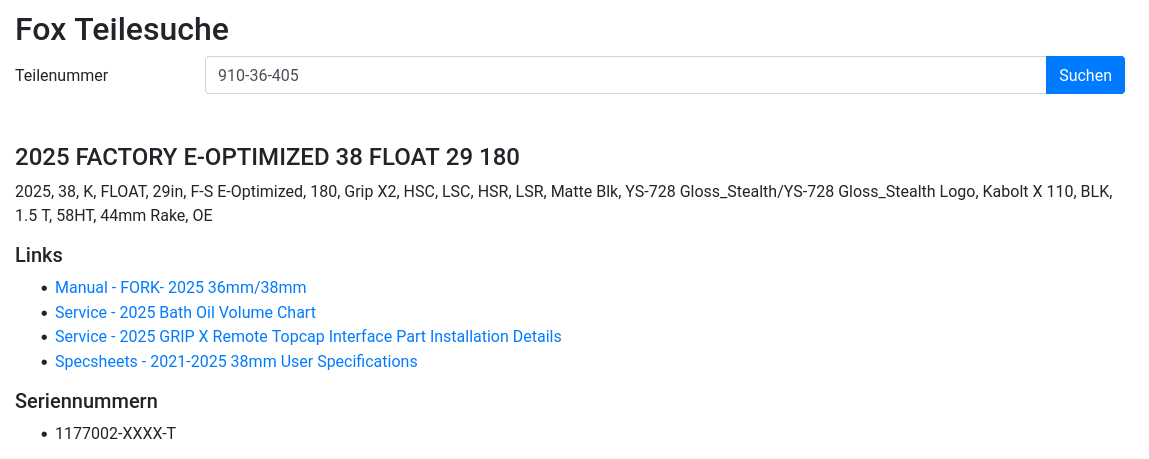Open the 38mm User Specifications specsheet link
1149x459 pixels.
pos(236,361)
